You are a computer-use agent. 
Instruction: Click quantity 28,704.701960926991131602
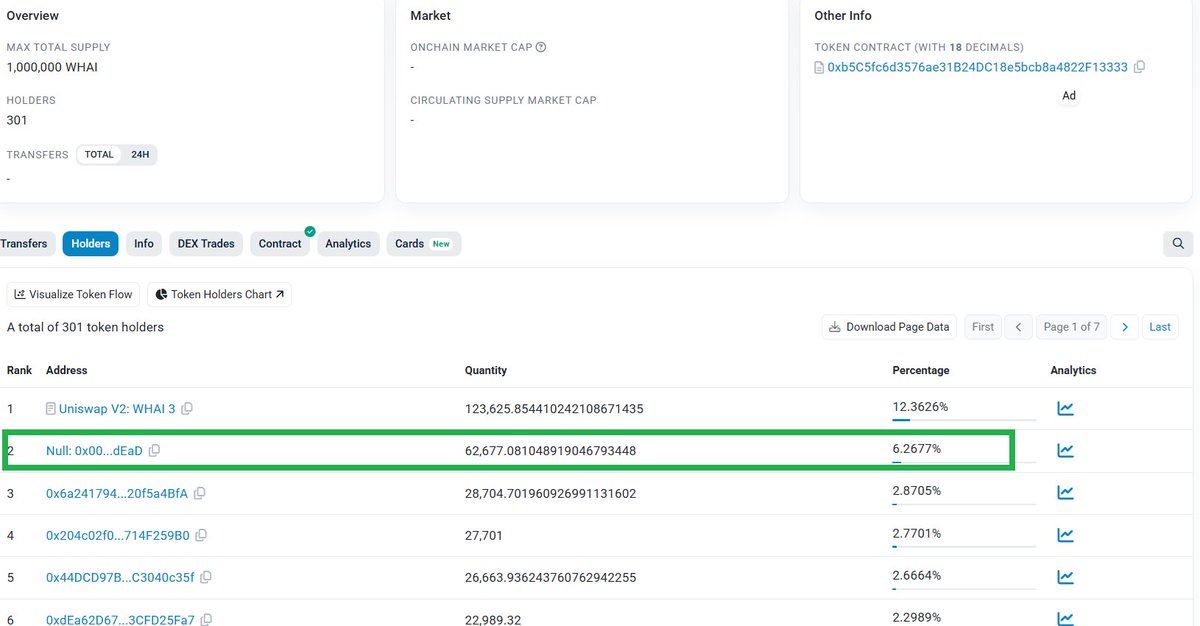(550, 493)
